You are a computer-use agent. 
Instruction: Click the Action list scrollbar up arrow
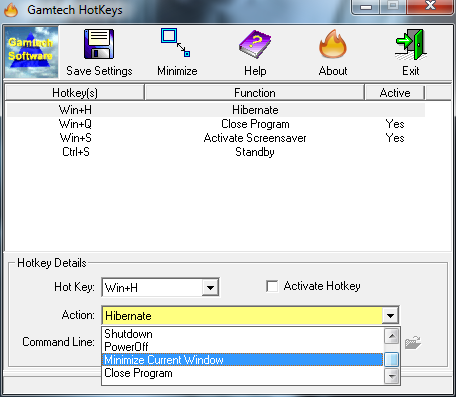tap(392, 336)
